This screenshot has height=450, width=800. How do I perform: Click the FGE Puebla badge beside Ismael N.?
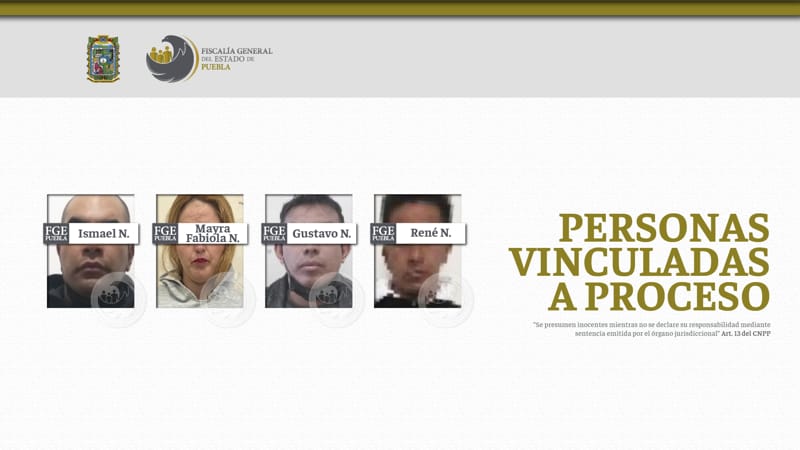pos(55,234)
